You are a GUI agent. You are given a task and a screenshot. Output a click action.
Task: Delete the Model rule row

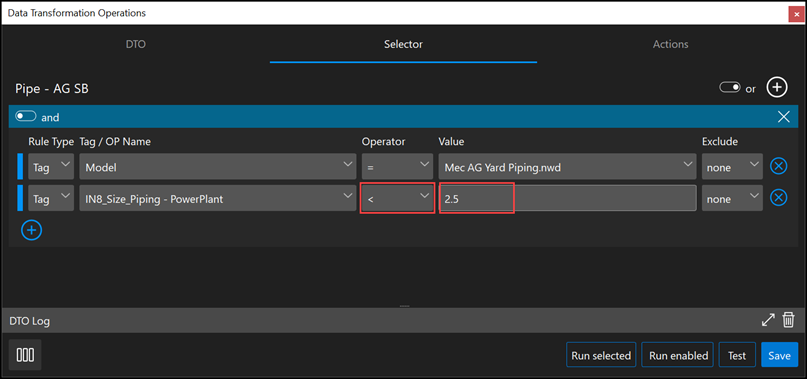click(779, 166)
